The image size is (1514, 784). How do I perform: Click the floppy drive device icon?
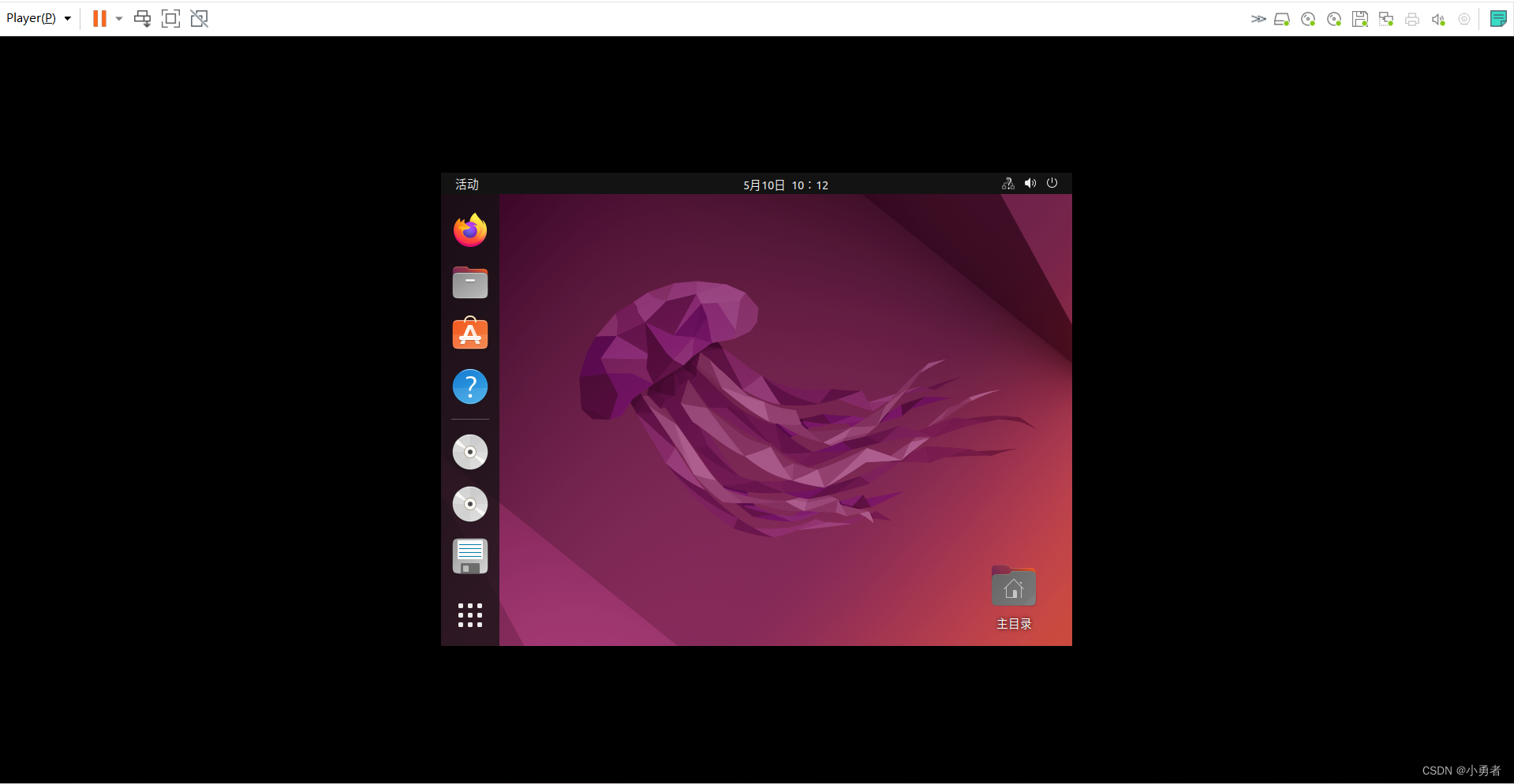point(1360,19)
